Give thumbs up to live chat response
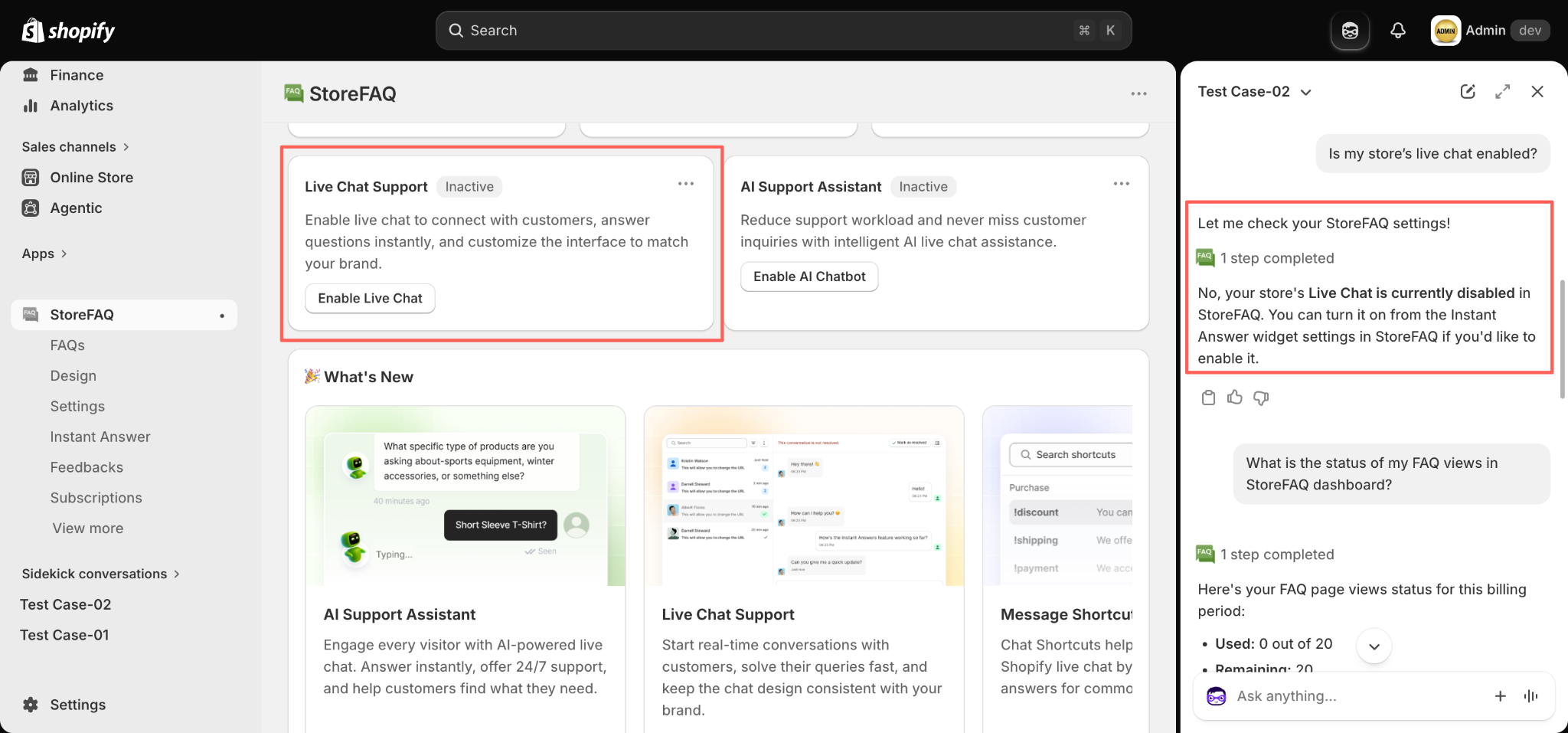Screen dimensions: 1568x733 pos(1235,398)
